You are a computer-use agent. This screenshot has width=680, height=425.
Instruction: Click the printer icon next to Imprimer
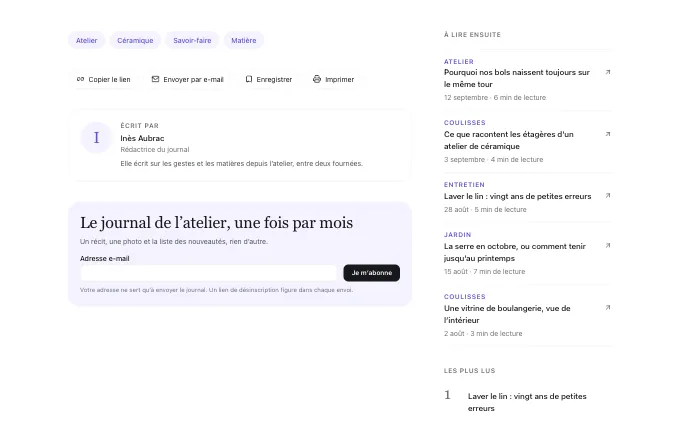317,79
